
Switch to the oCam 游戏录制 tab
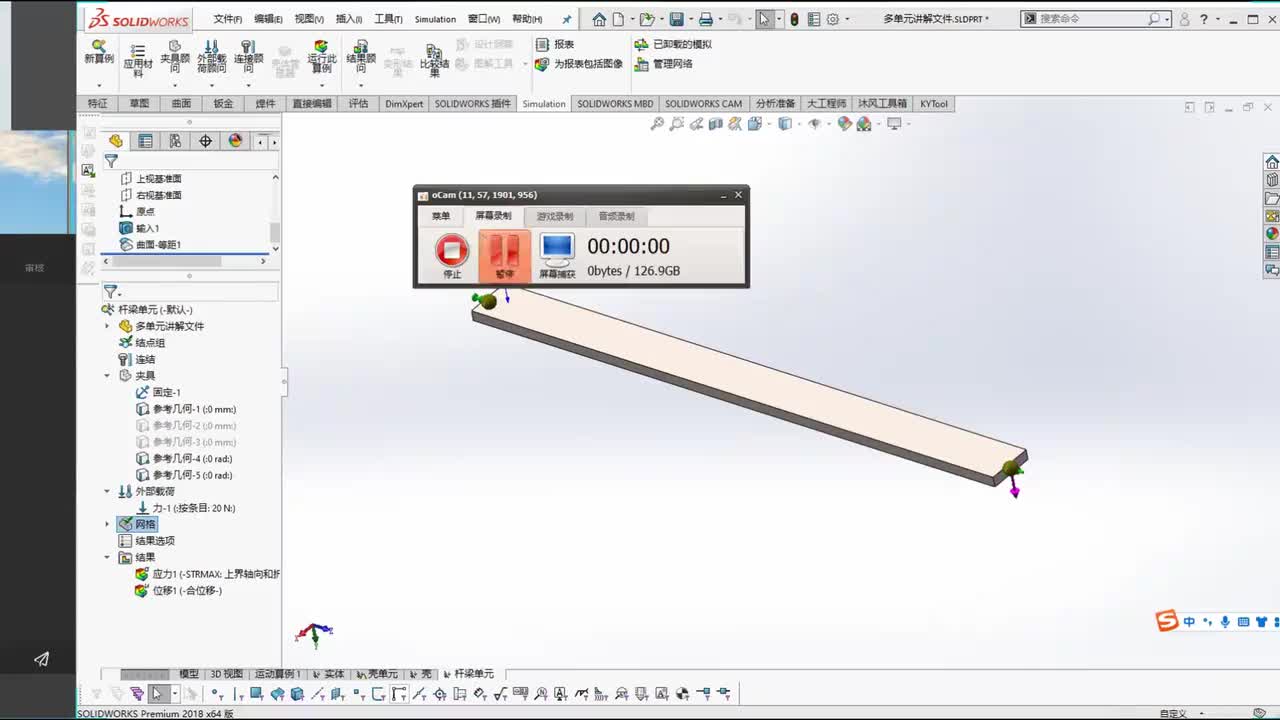pos(555,216)
